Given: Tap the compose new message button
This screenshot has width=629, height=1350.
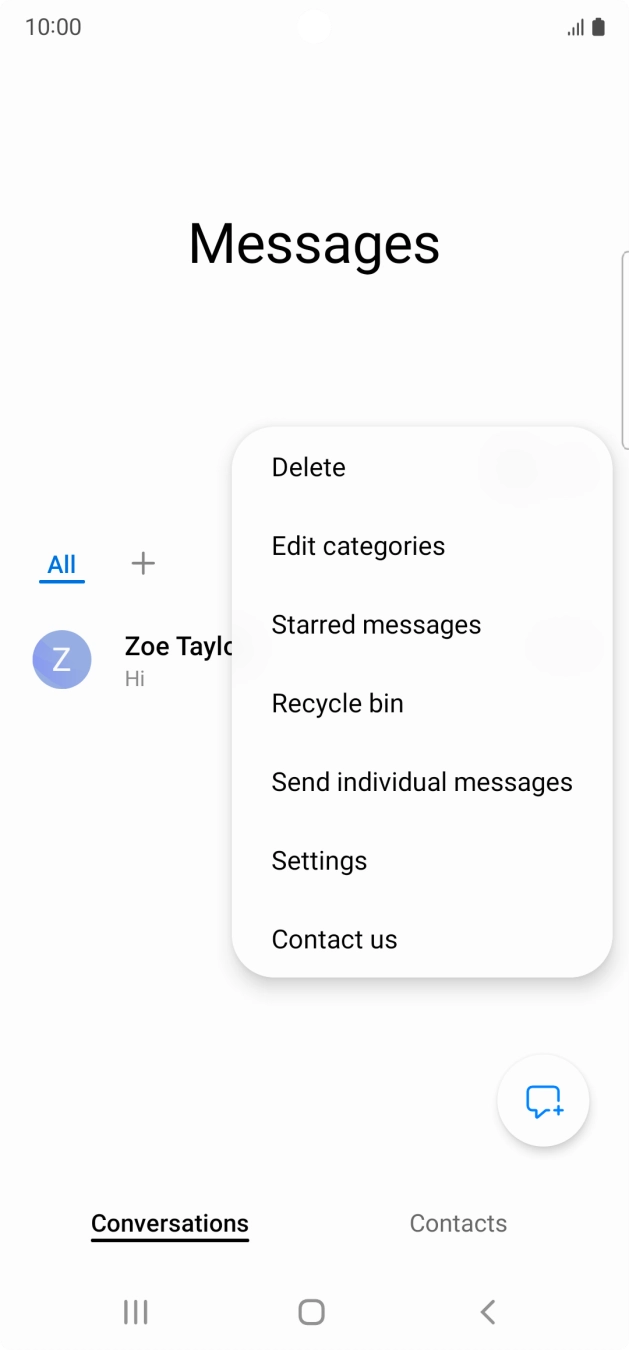Looking at the screenshot, I should coord(543,1101).
